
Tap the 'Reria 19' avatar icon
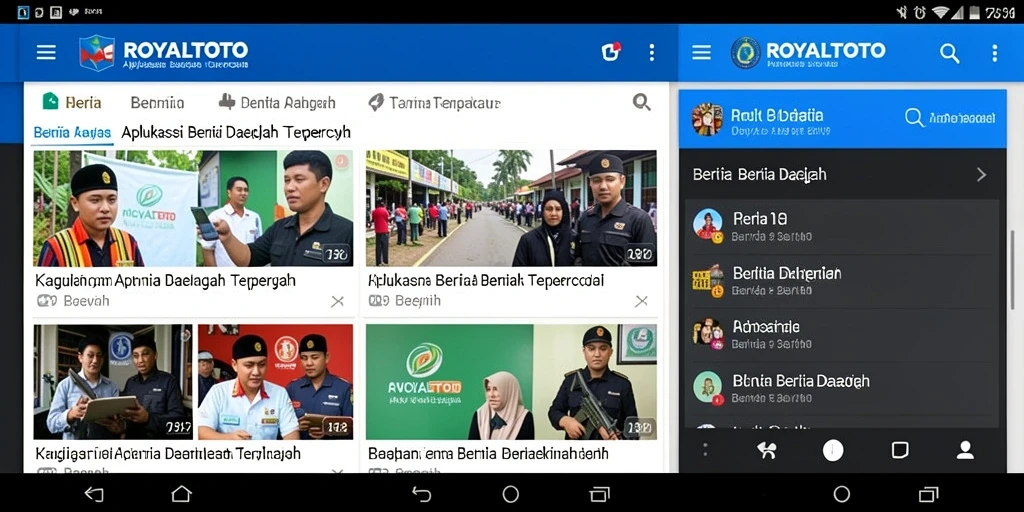707,226
